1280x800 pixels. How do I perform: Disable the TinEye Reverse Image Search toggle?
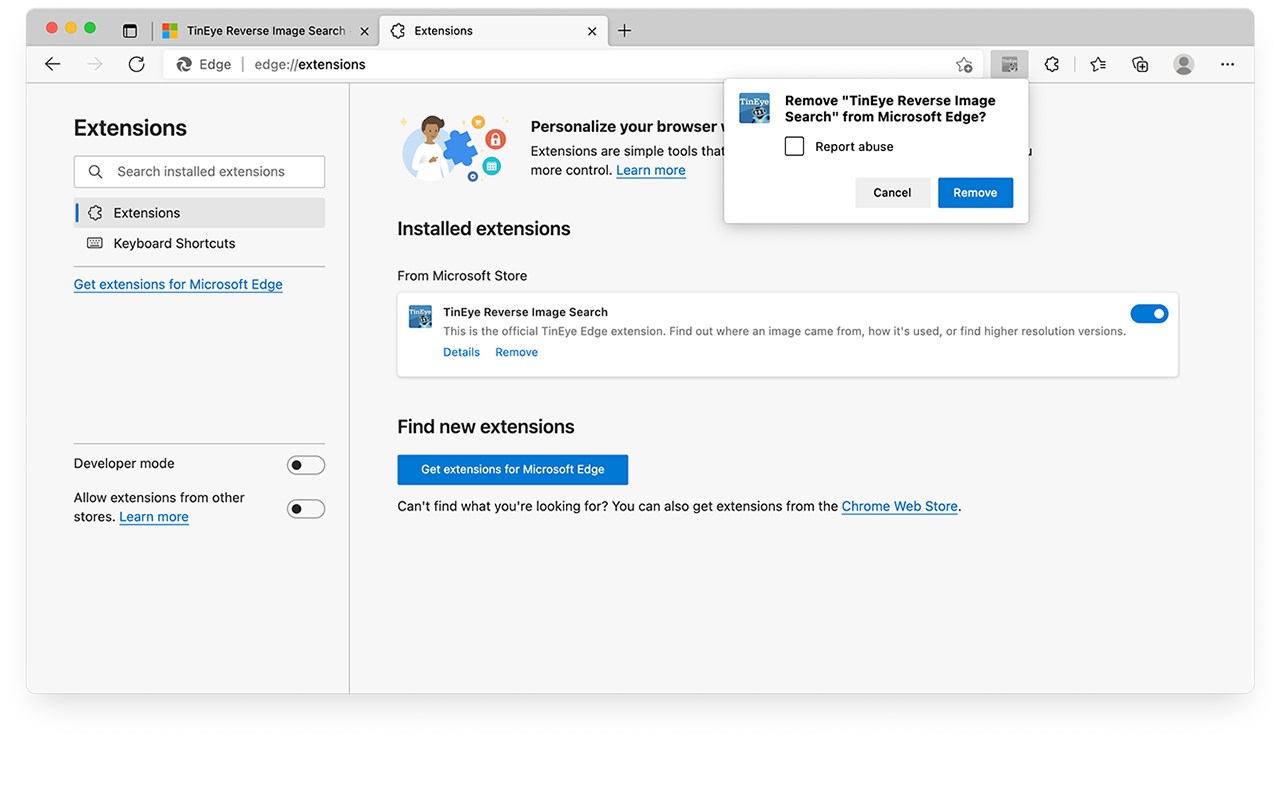[1149, 314]
